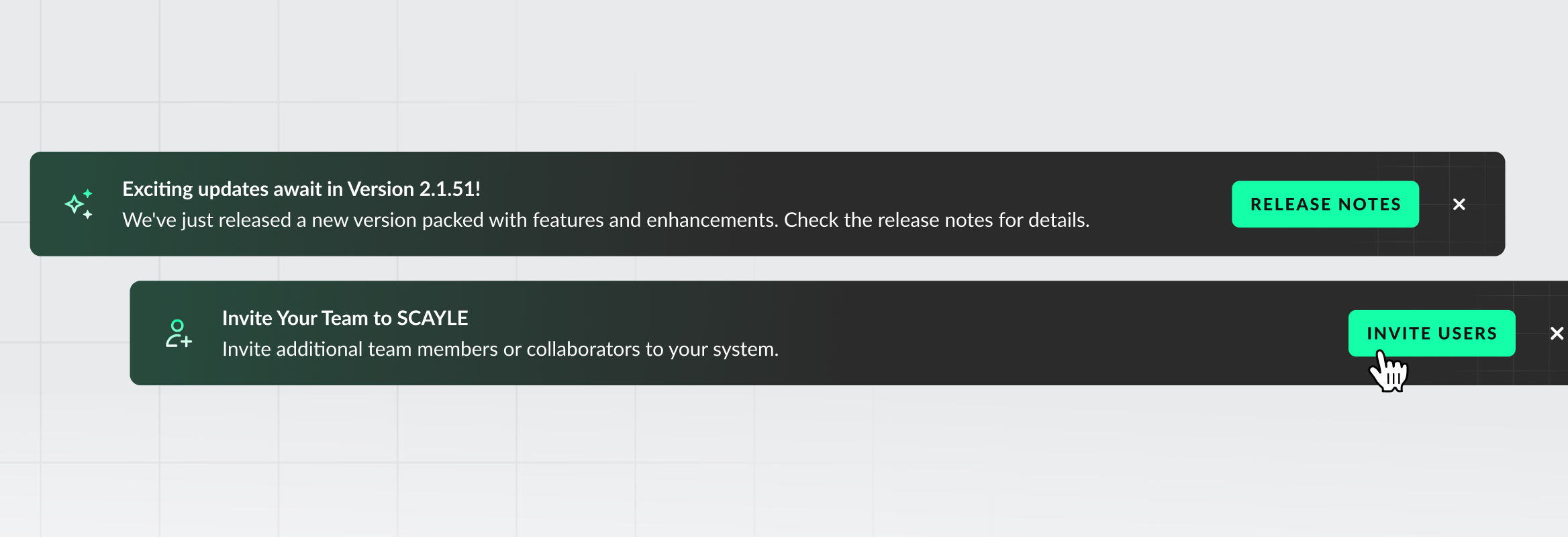
Task: Click the sparkle icon in the updates banner
Action: (79, 204)
